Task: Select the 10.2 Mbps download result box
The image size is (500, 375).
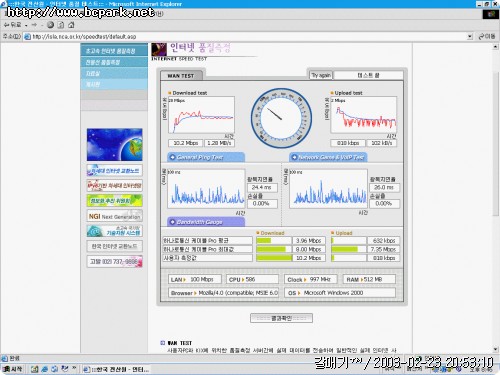Action: click(x=185, y=143)
